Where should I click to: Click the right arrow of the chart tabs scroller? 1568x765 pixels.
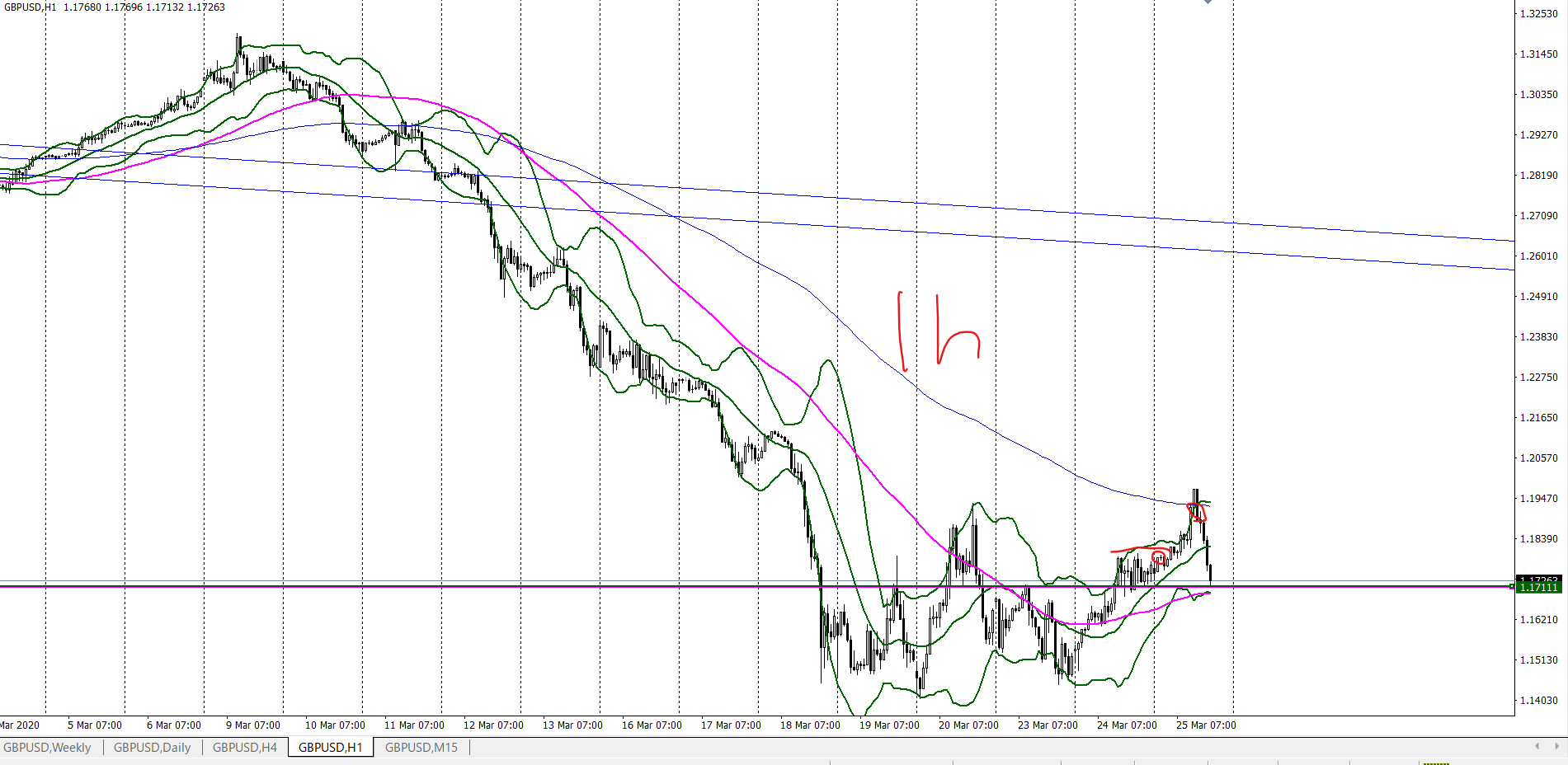1557,746
